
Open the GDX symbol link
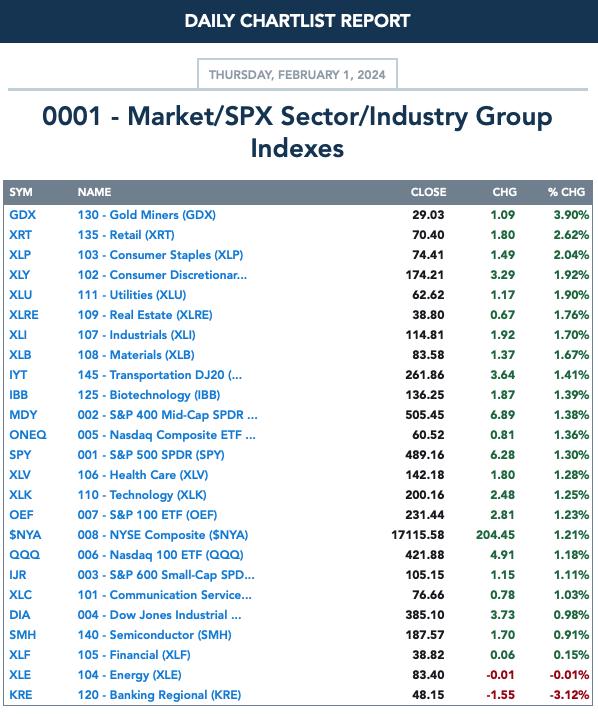click(x=22, y=215)
